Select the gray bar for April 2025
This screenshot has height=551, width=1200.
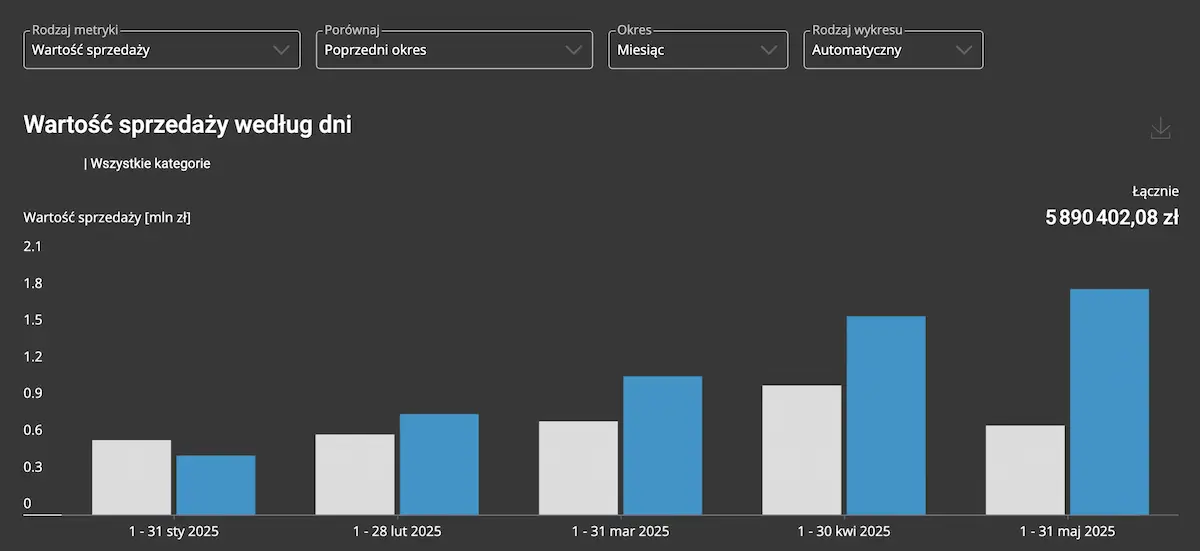(x=802, y=450)
